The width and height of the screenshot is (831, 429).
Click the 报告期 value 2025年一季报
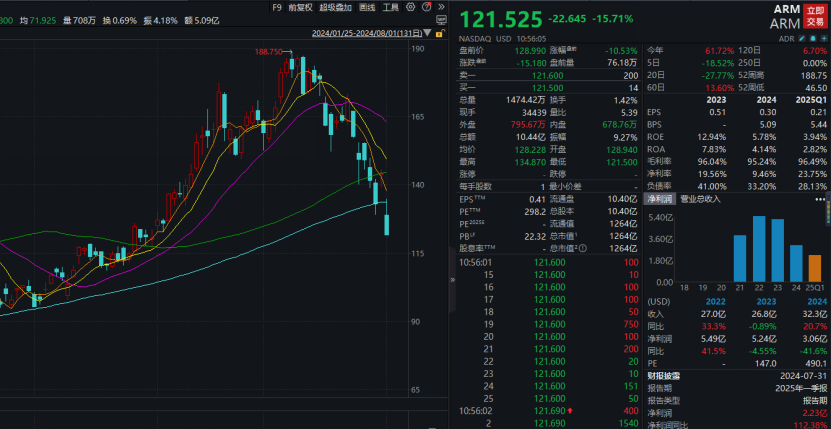[801, 388]
